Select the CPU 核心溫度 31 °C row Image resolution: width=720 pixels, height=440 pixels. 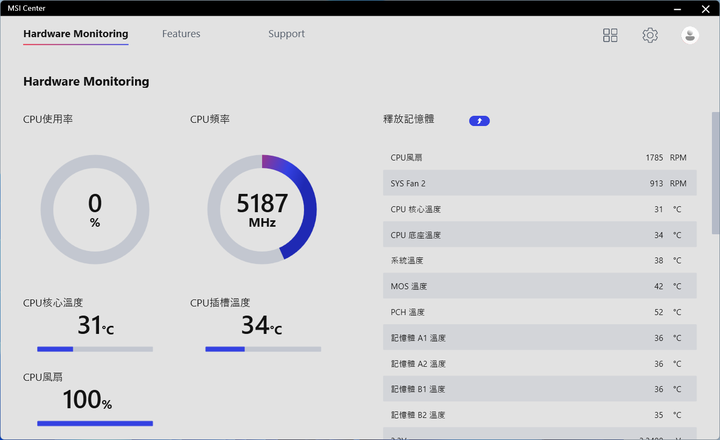540,209
